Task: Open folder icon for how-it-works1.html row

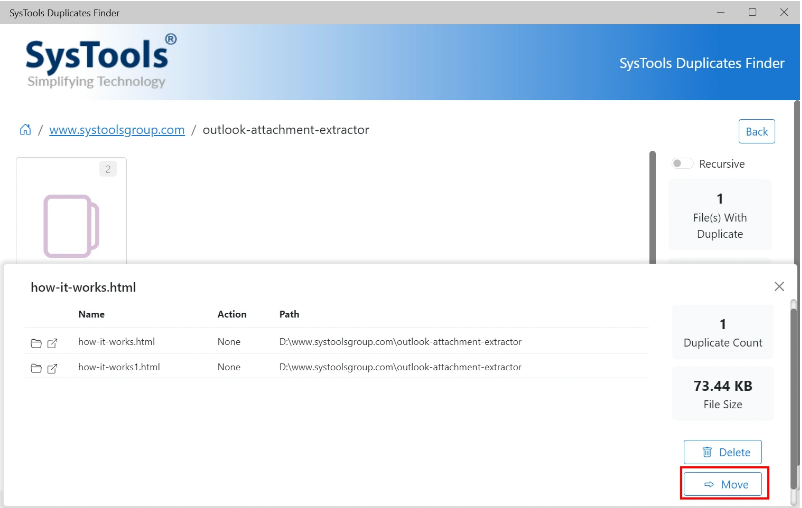Action: [36, 368]
